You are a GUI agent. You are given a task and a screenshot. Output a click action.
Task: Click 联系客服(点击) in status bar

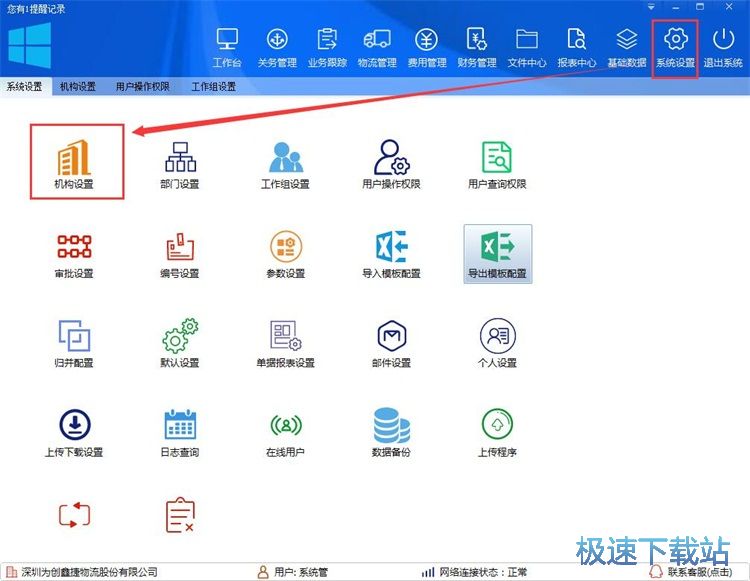click(x=692, y=572)
